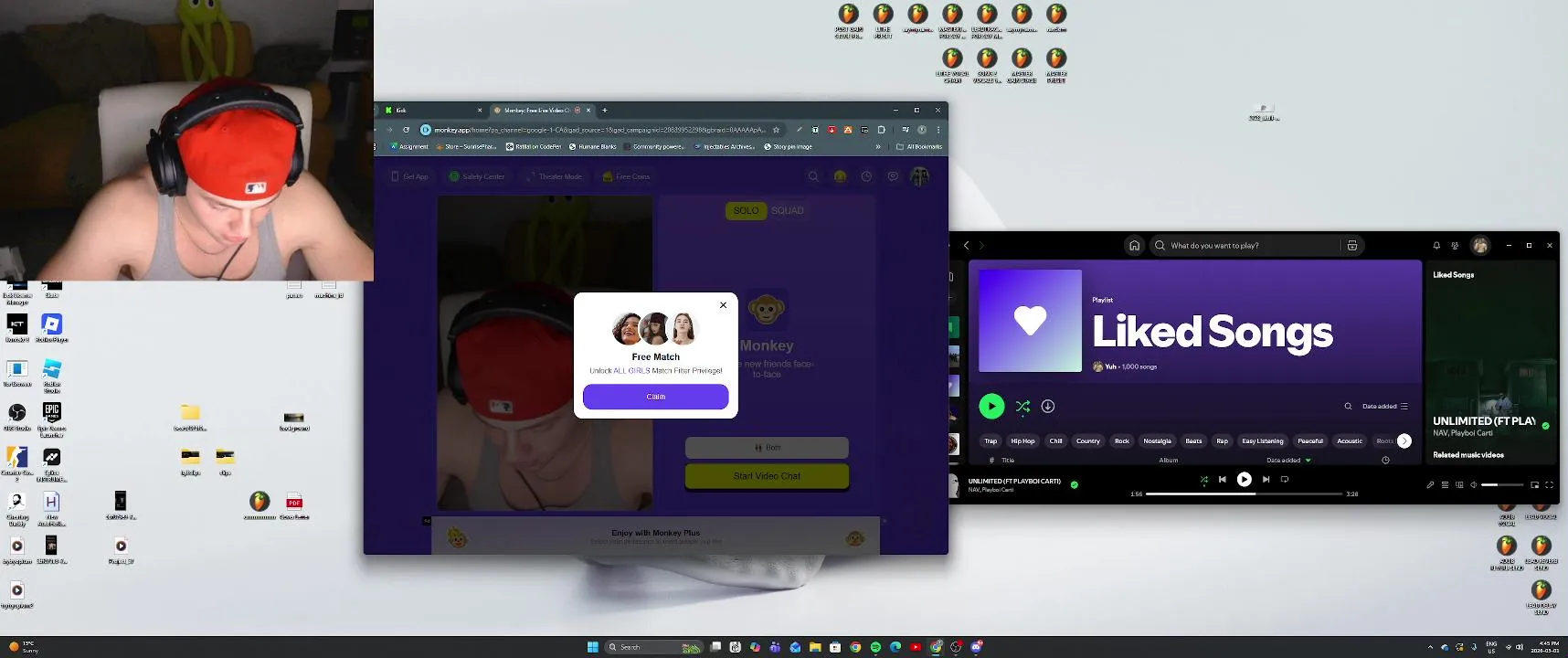Seek on the Spotify song progress bar
The height and width of the screenshot is (658, 1568).
[x=1244, y=493]
